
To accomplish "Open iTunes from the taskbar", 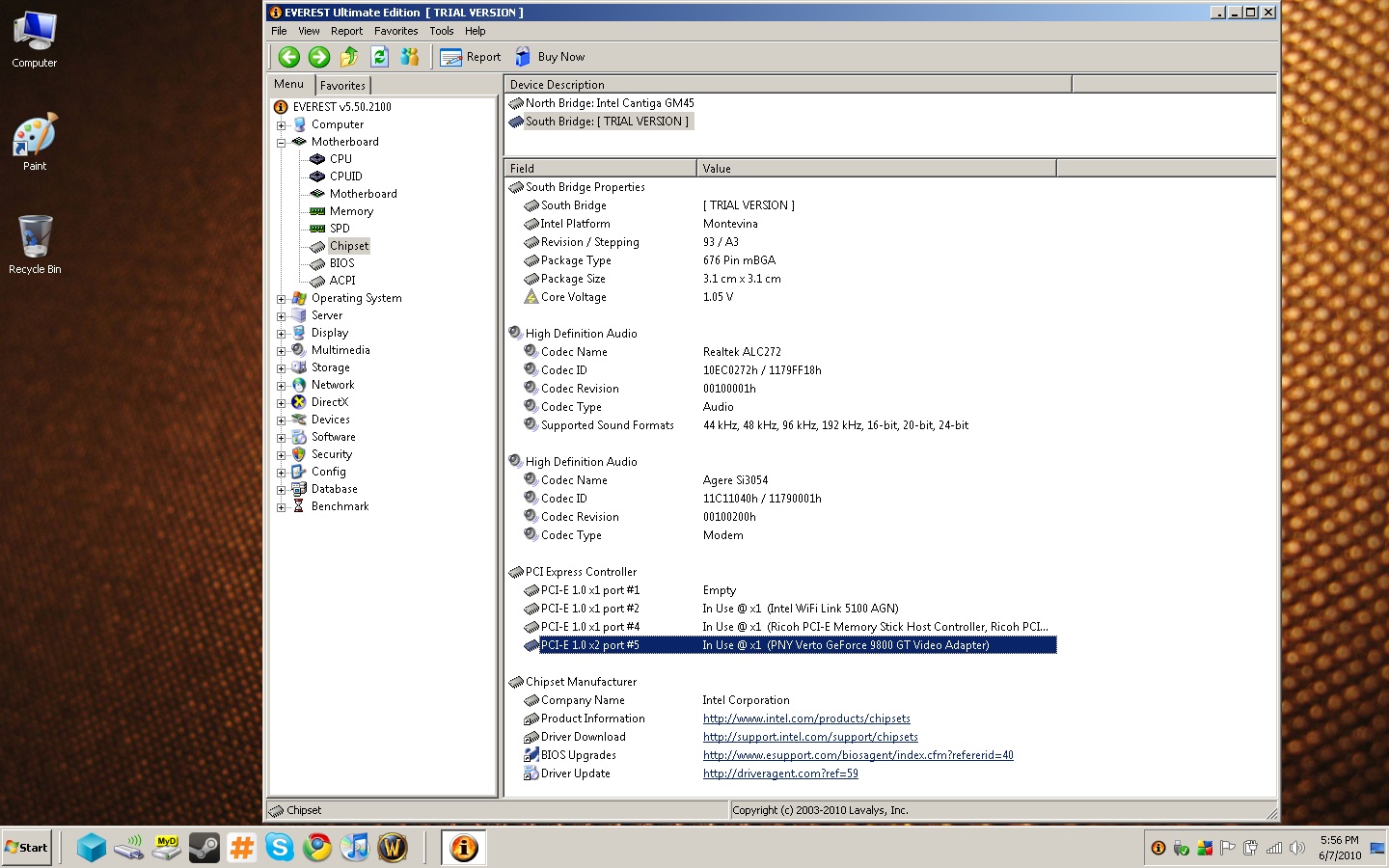I will [x=355, y=848].
